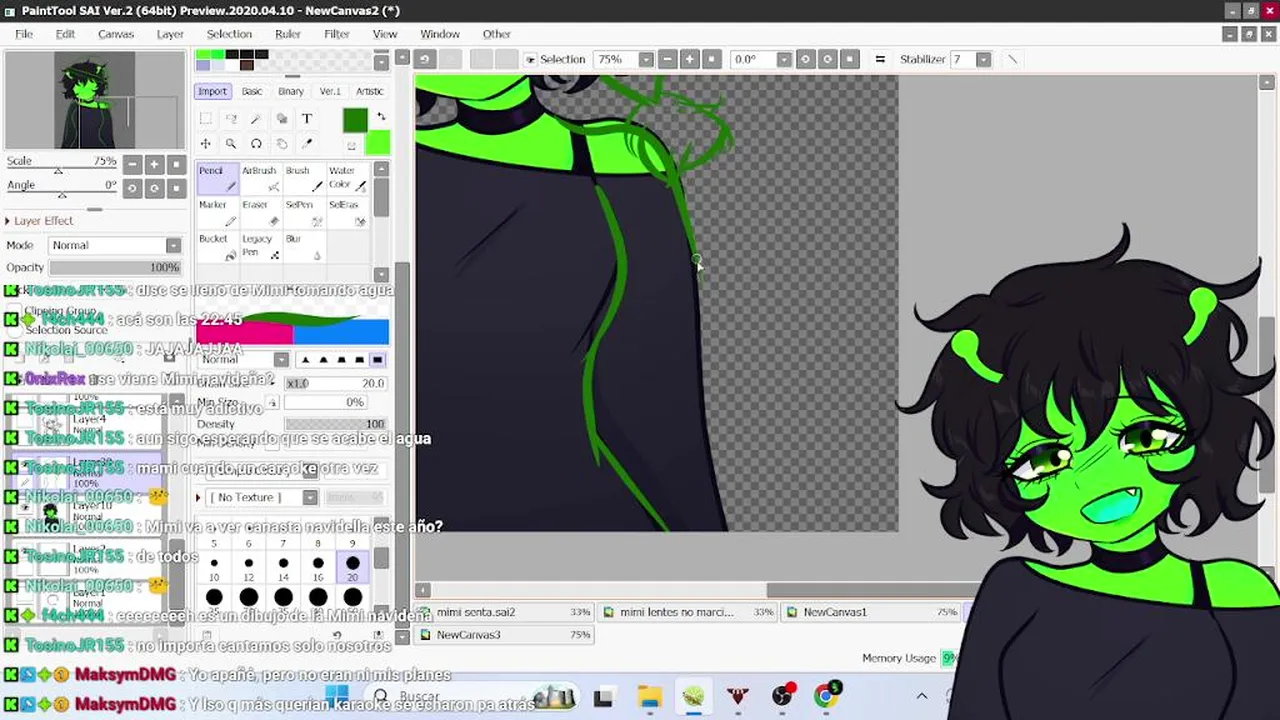Select the flat brush tip shape
This screenshot has height=720, width=1280.
[x=377, y=360]
